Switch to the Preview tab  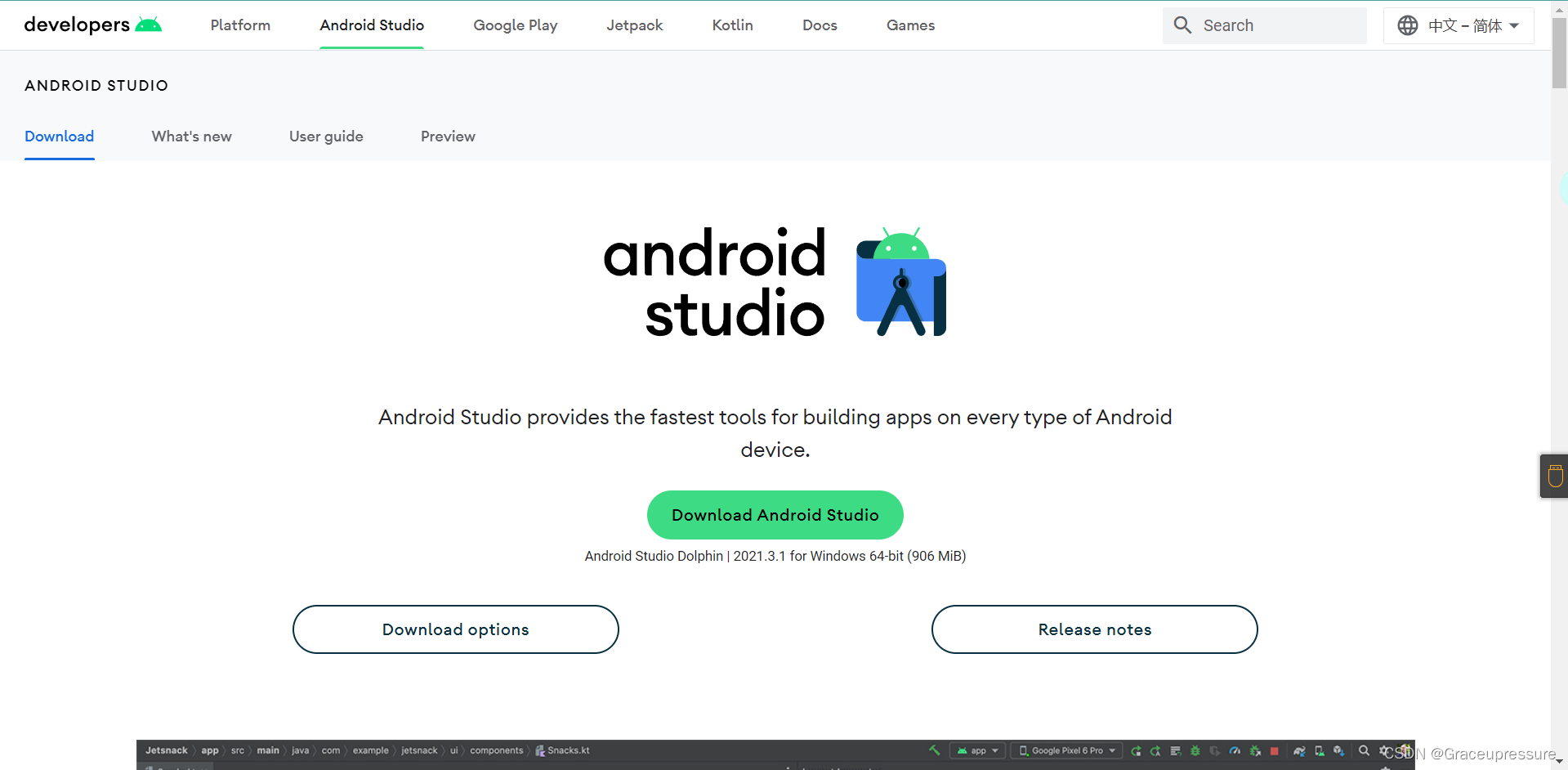[x=448, y=137]
